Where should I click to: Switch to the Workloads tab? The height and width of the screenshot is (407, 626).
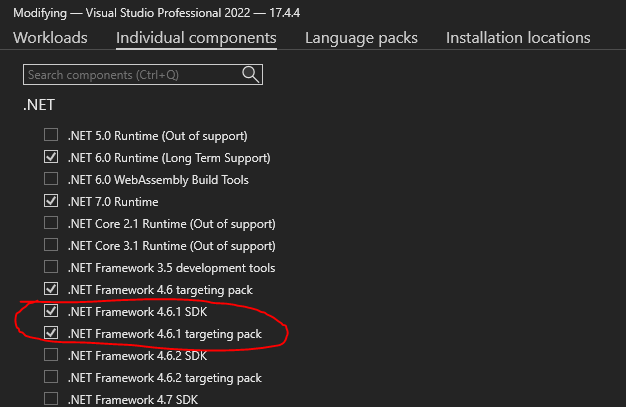50,38
